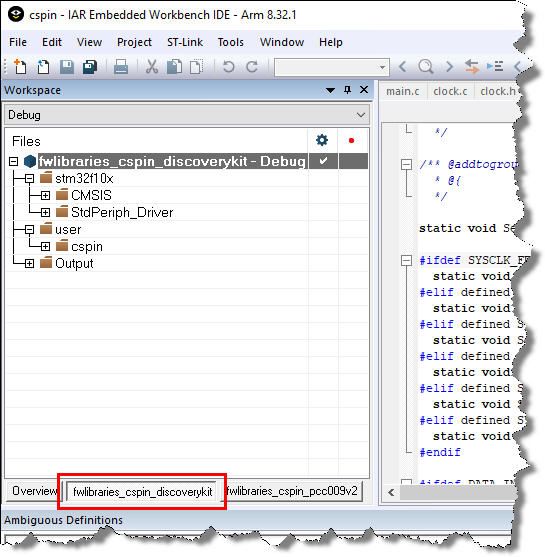The height and width of the screenshot is (557, 545).
Task: Click the blue project cube icon
Action: [30, 161]
